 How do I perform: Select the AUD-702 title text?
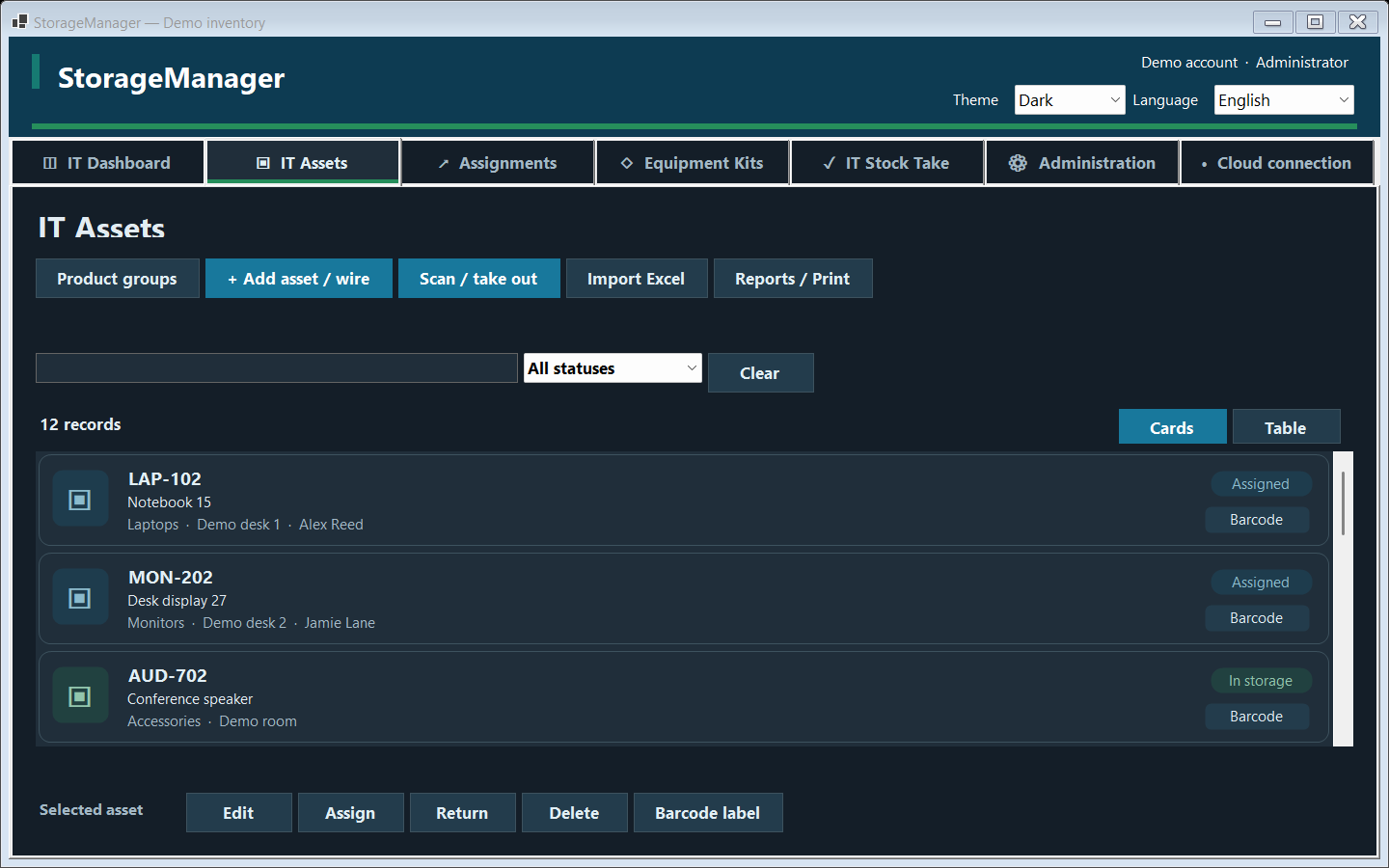(x=168, y=676)
